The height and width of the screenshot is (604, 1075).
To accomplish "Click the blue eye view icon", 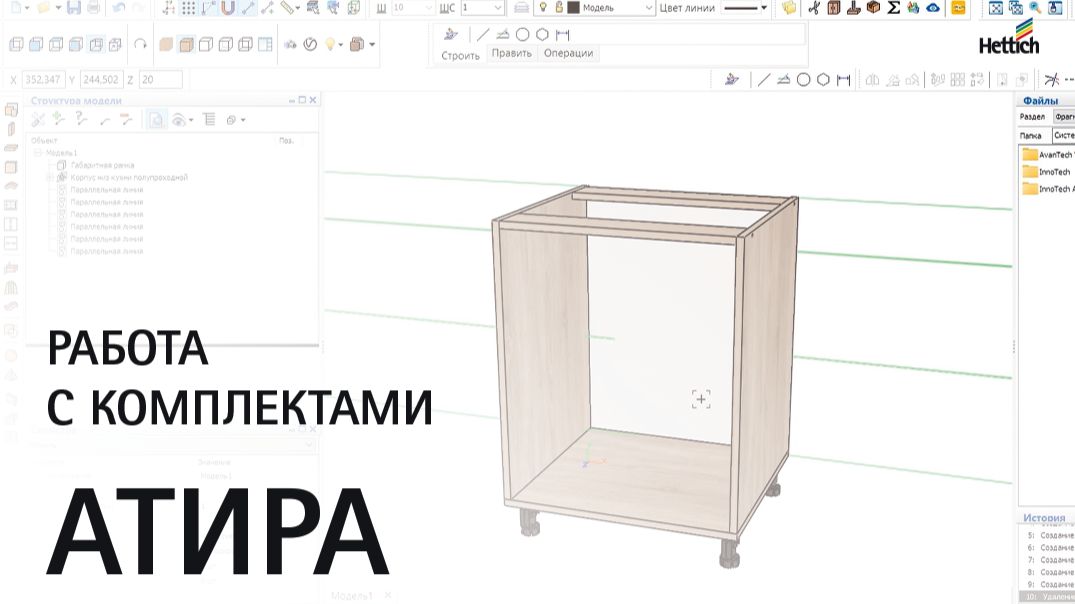I will pos(933,8).
